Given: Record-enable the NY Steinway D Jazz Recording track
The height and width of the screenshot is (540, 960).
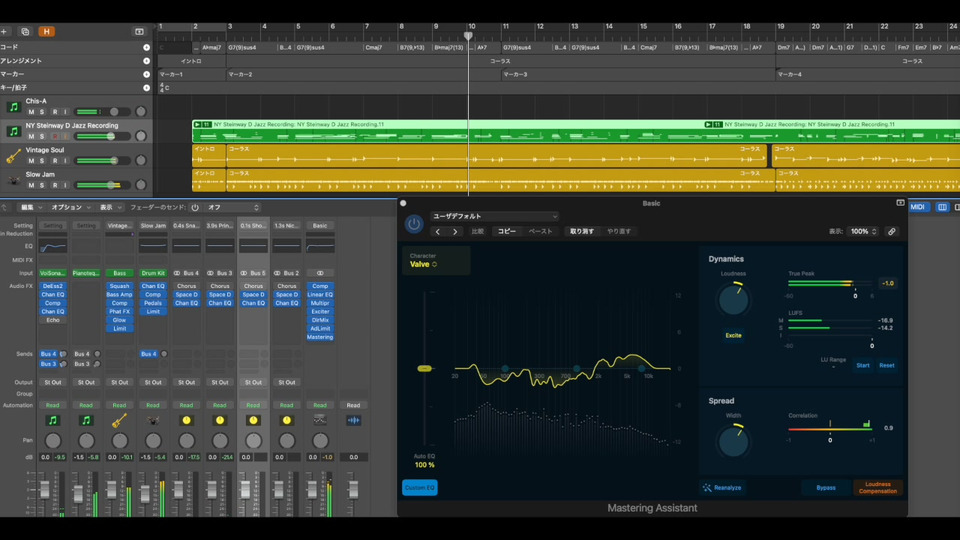Looking at the screenshot, I should (54, 137).
